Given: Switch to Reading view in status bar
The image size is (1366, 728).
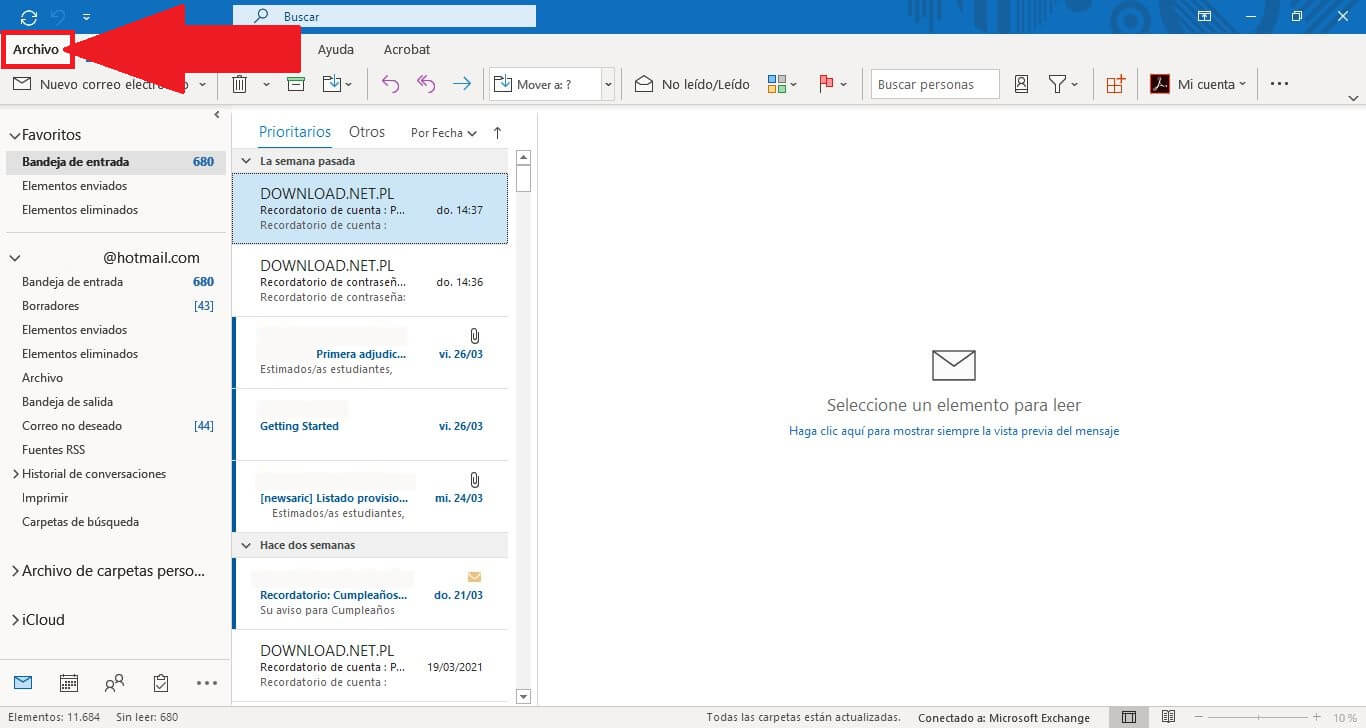Looking at the screenshot, I should click(1168, 717).
